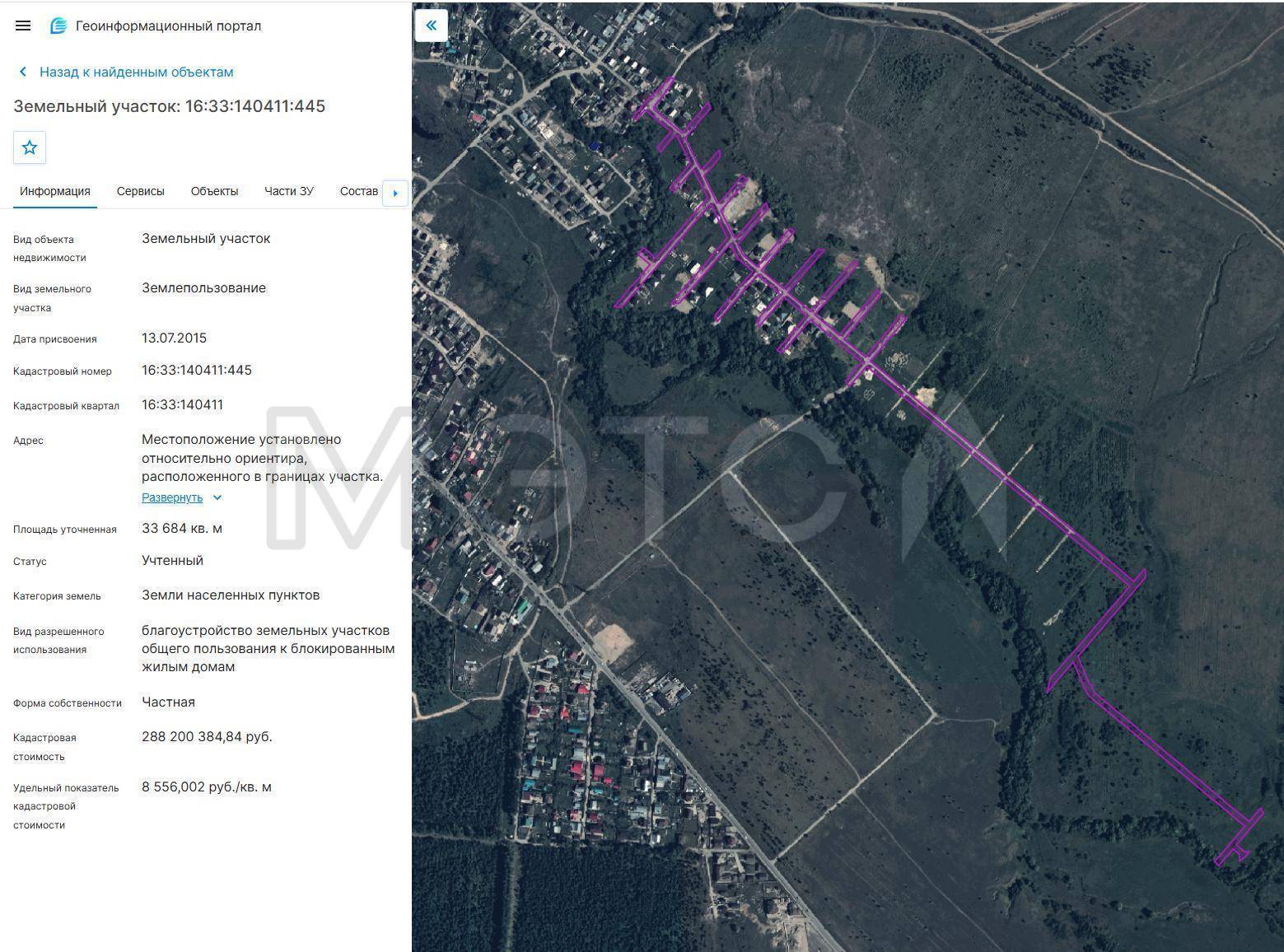
Task: Select unit value 8 556,002 руб./кв. м
Action: (207, 787)
